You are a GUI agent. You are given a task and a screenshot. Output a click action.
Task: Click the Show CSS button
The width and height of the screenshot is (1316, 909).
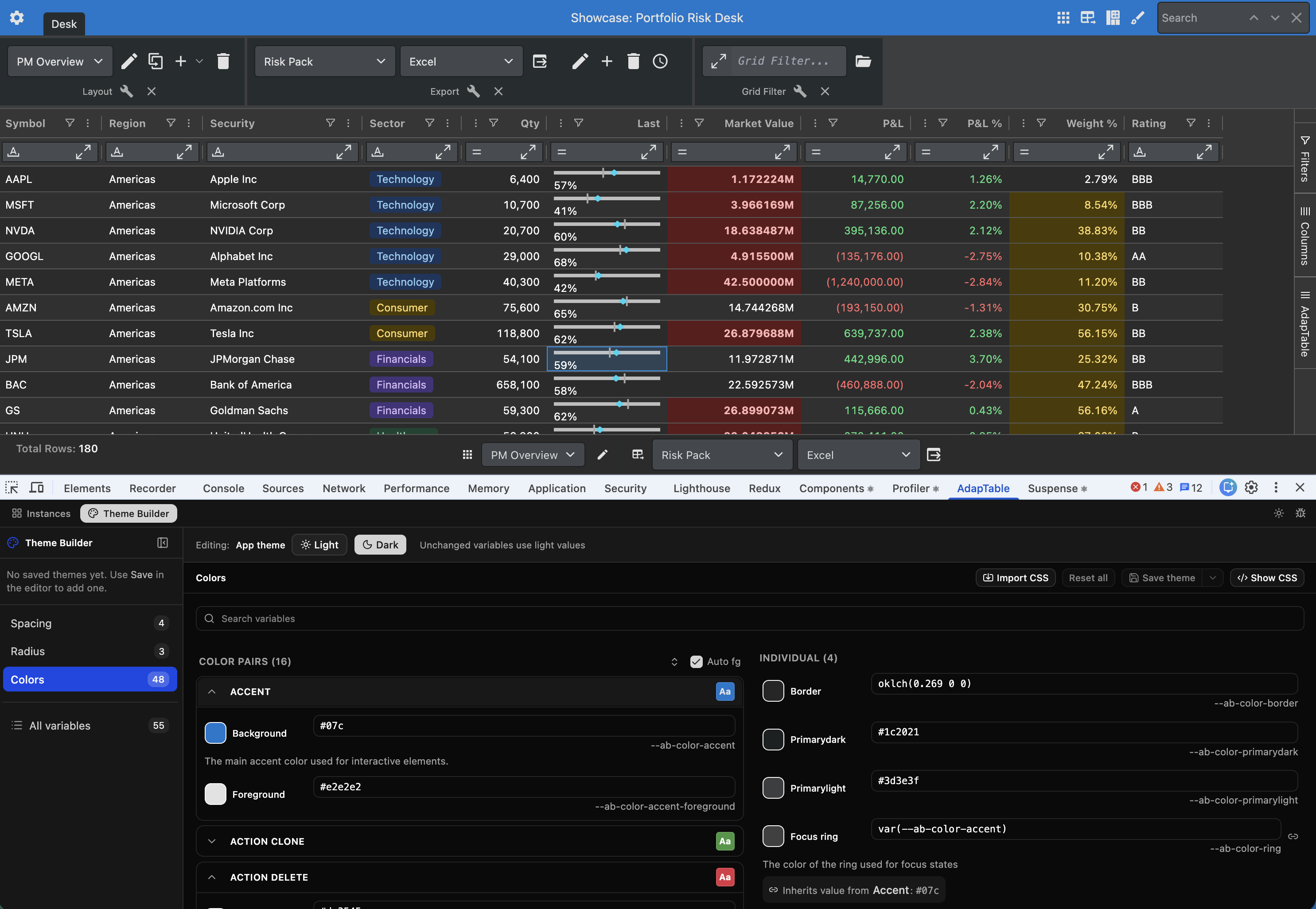pos(1267,578)
